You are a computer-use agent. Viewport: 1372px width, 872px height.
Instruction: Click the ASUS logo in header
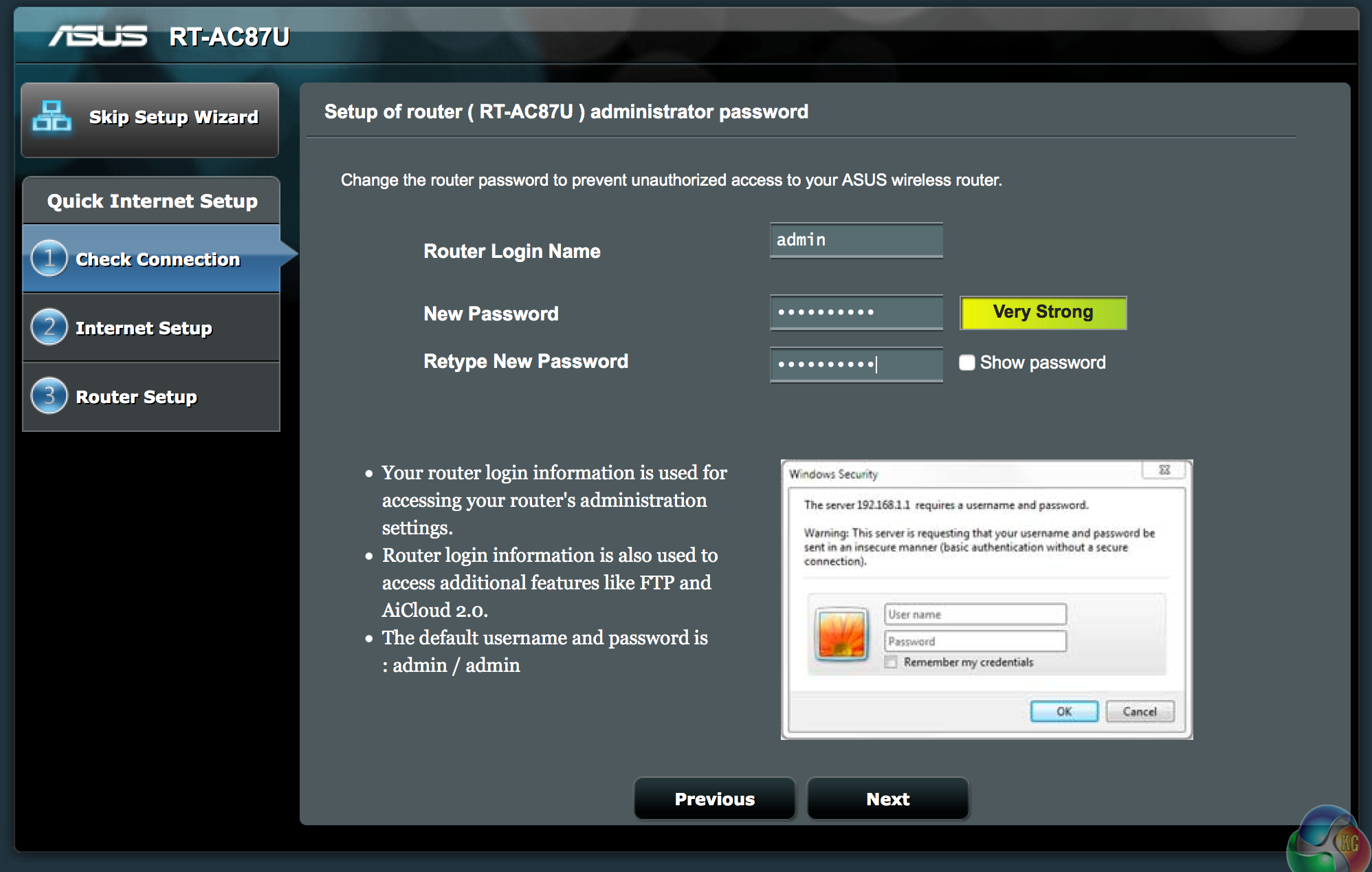tap(98, 36)
